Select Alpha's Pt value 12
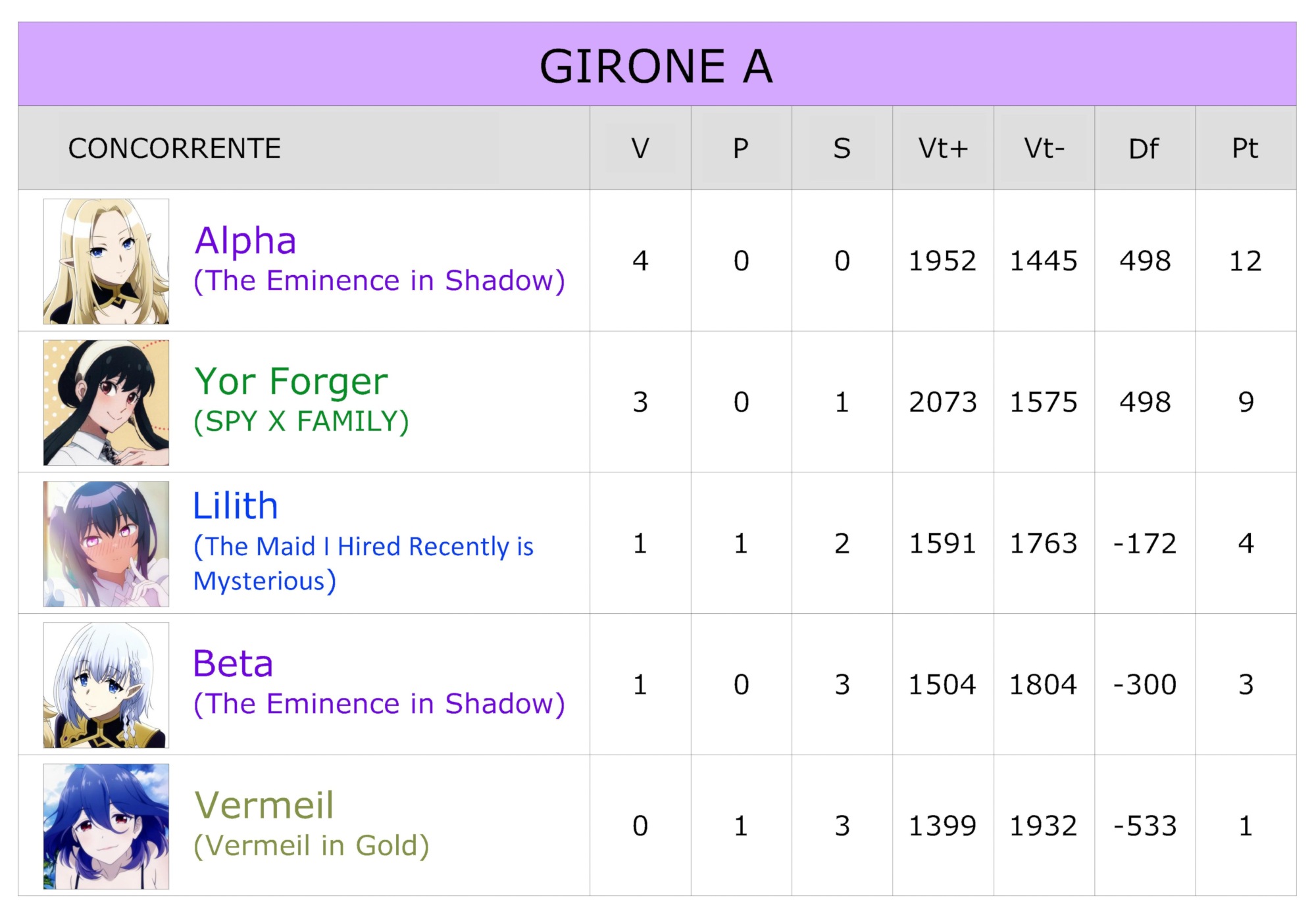This screenshot has width=1316, height=921. click(1246, 261)
